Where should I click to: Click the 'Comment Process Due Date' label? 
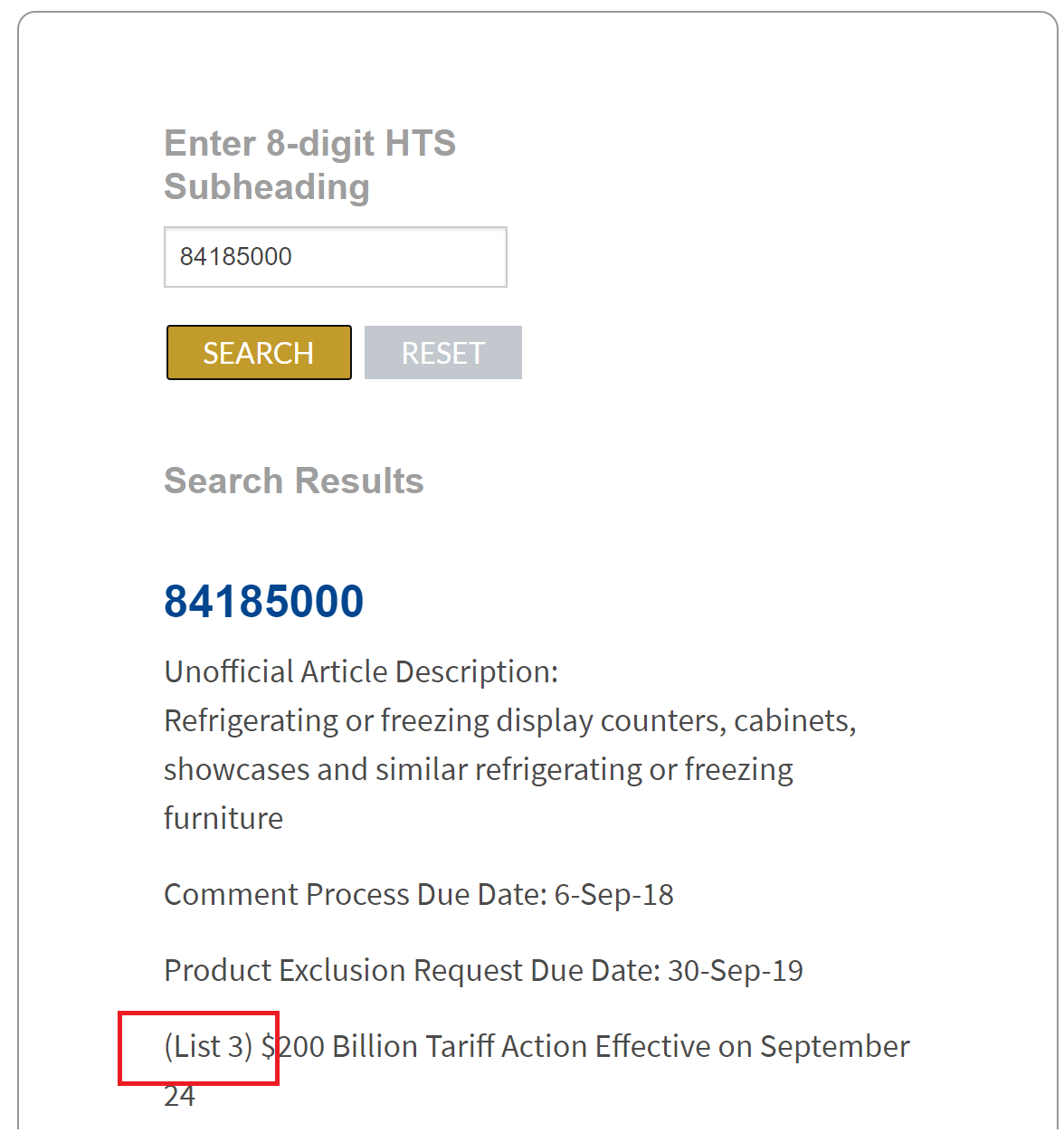(356, 894)
